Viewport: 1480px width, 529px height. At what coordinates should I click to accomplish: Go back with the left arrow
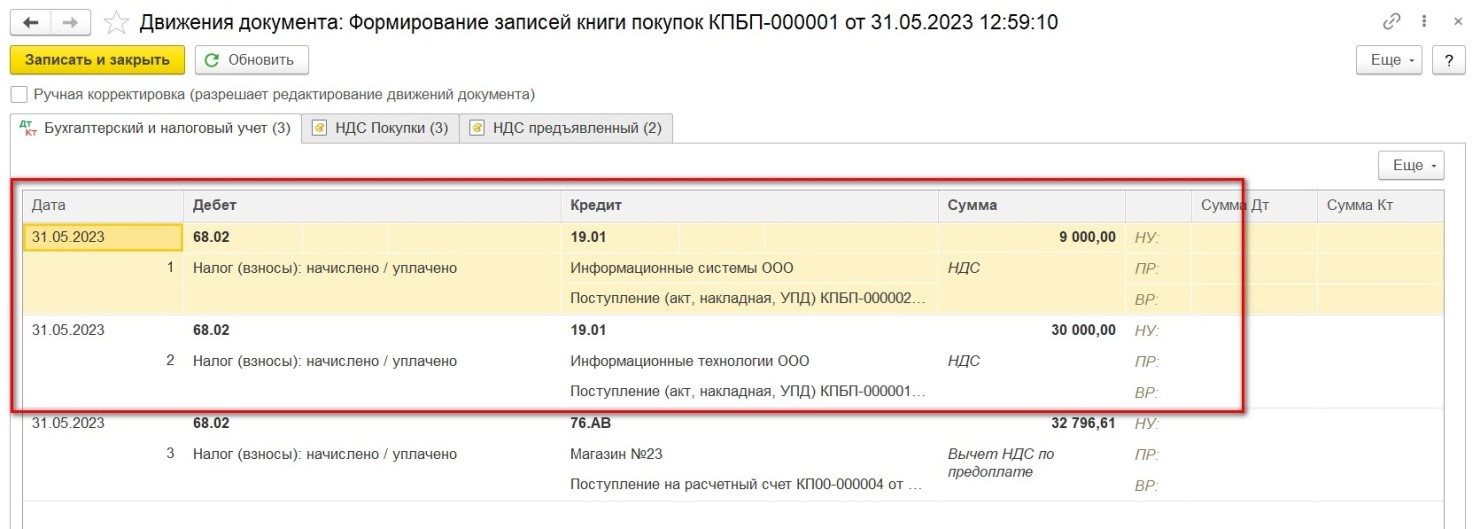(x=30, y=21)
